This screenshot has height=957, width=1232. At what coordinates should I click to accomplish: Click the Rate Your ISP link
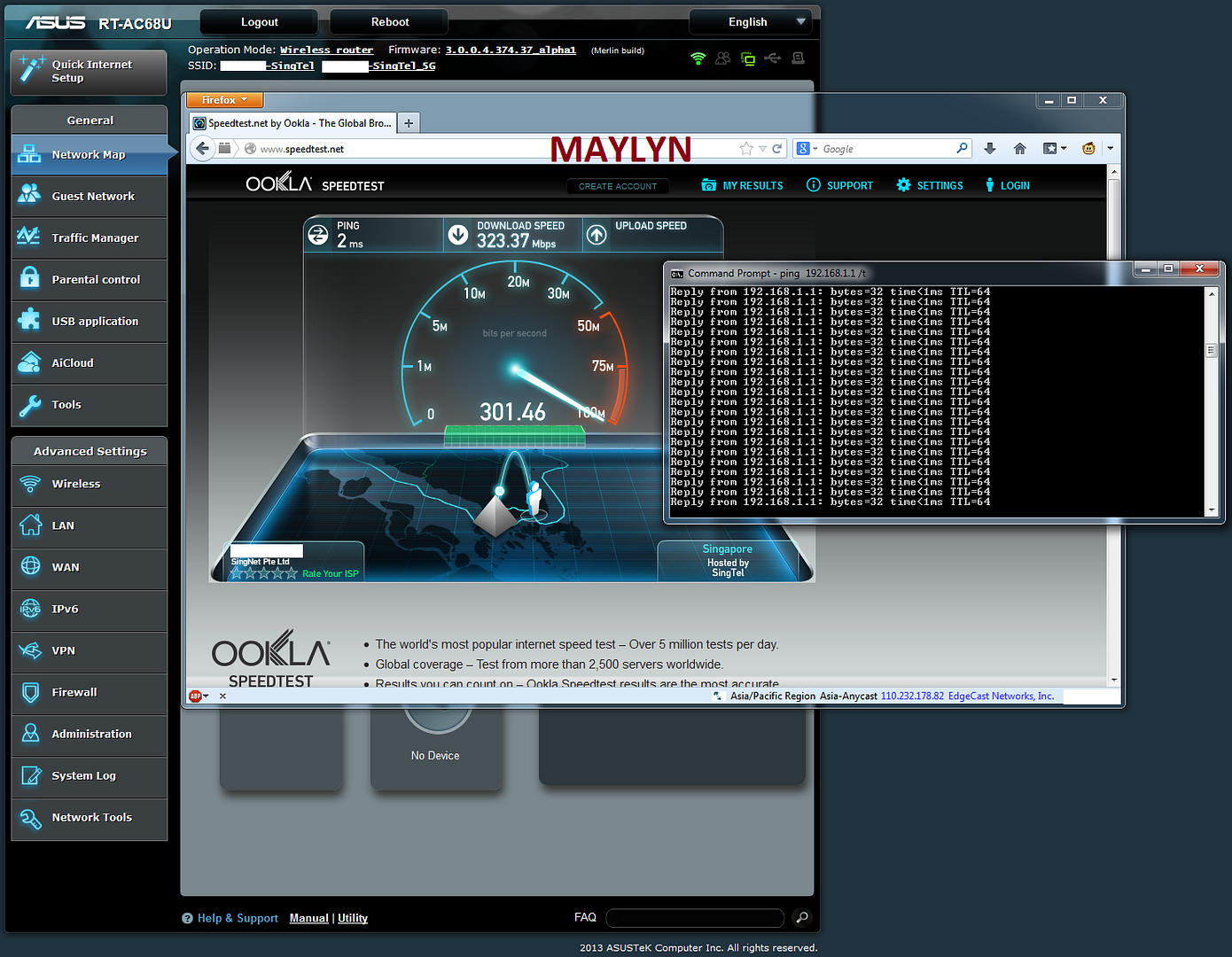pyautogui.click(x=330, y=574)
